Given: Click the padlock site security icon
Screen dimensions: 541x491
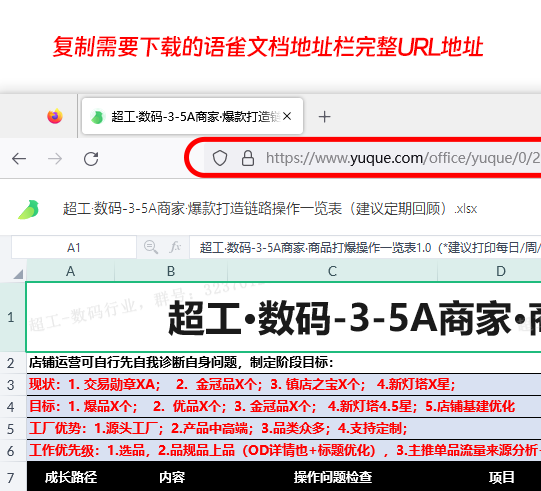Looking at the screenshot, I should pyautogui.click(x=248, y=158).
